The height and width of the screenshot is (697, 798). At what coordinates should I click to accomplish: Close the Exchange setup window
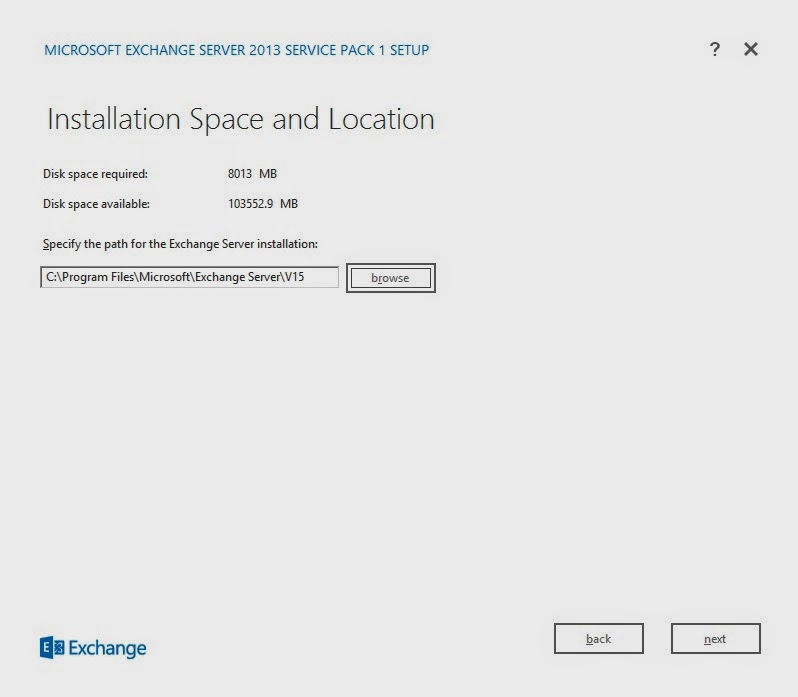[751, 50]
